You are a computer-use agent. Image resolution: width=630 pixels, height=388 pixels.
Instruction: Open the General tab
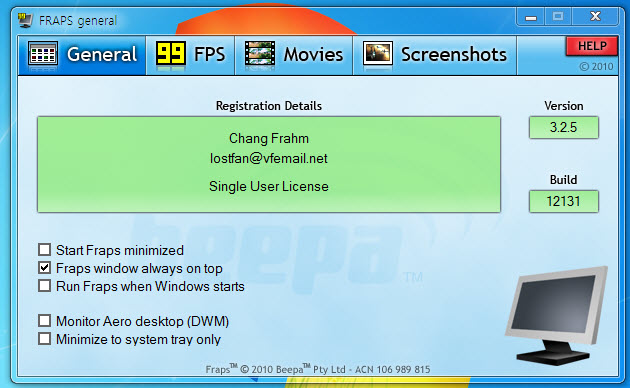coord(82,55)
